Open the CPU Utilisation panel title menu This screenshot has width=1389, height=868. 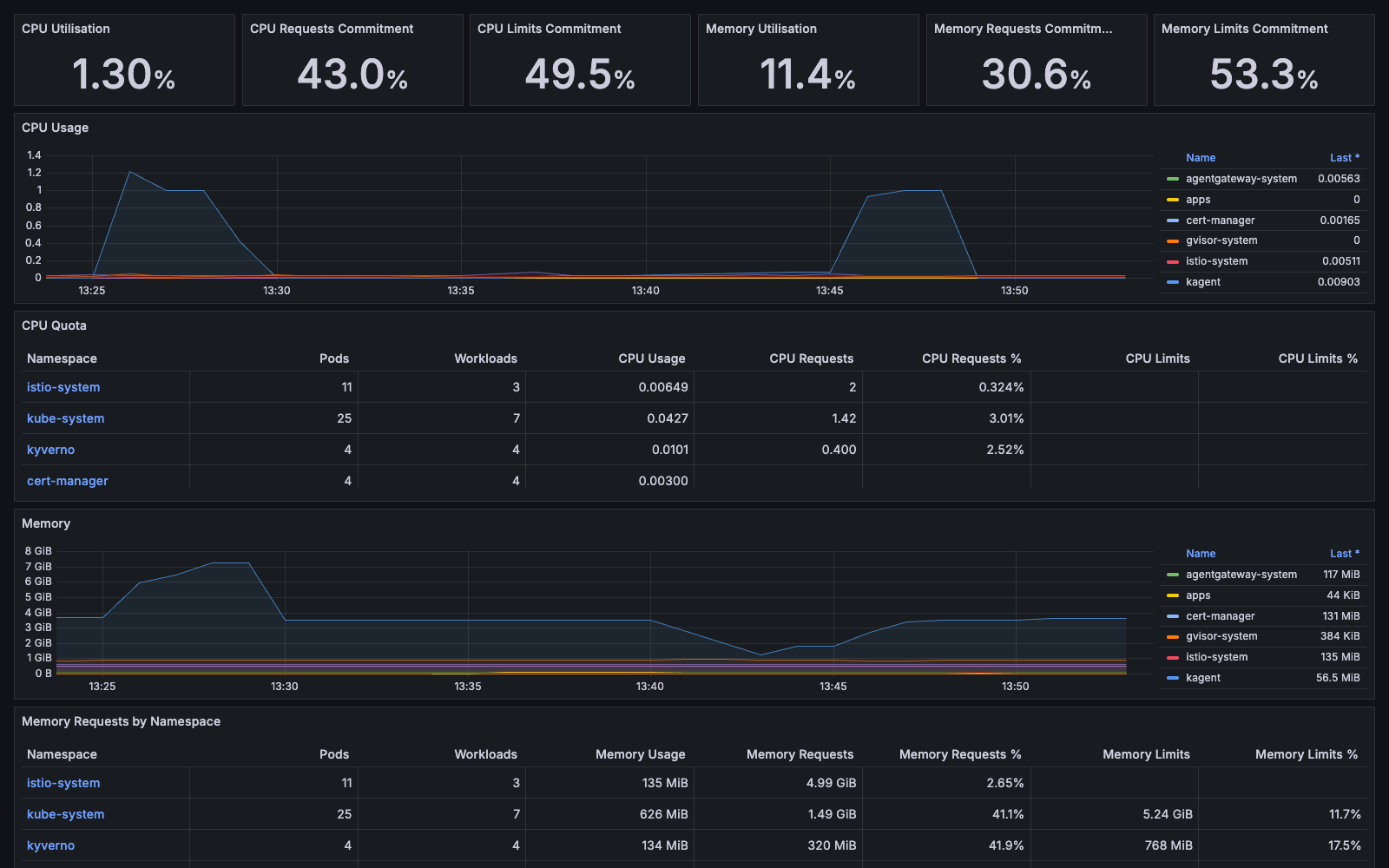pyautogui.click(x=66, y=29)
